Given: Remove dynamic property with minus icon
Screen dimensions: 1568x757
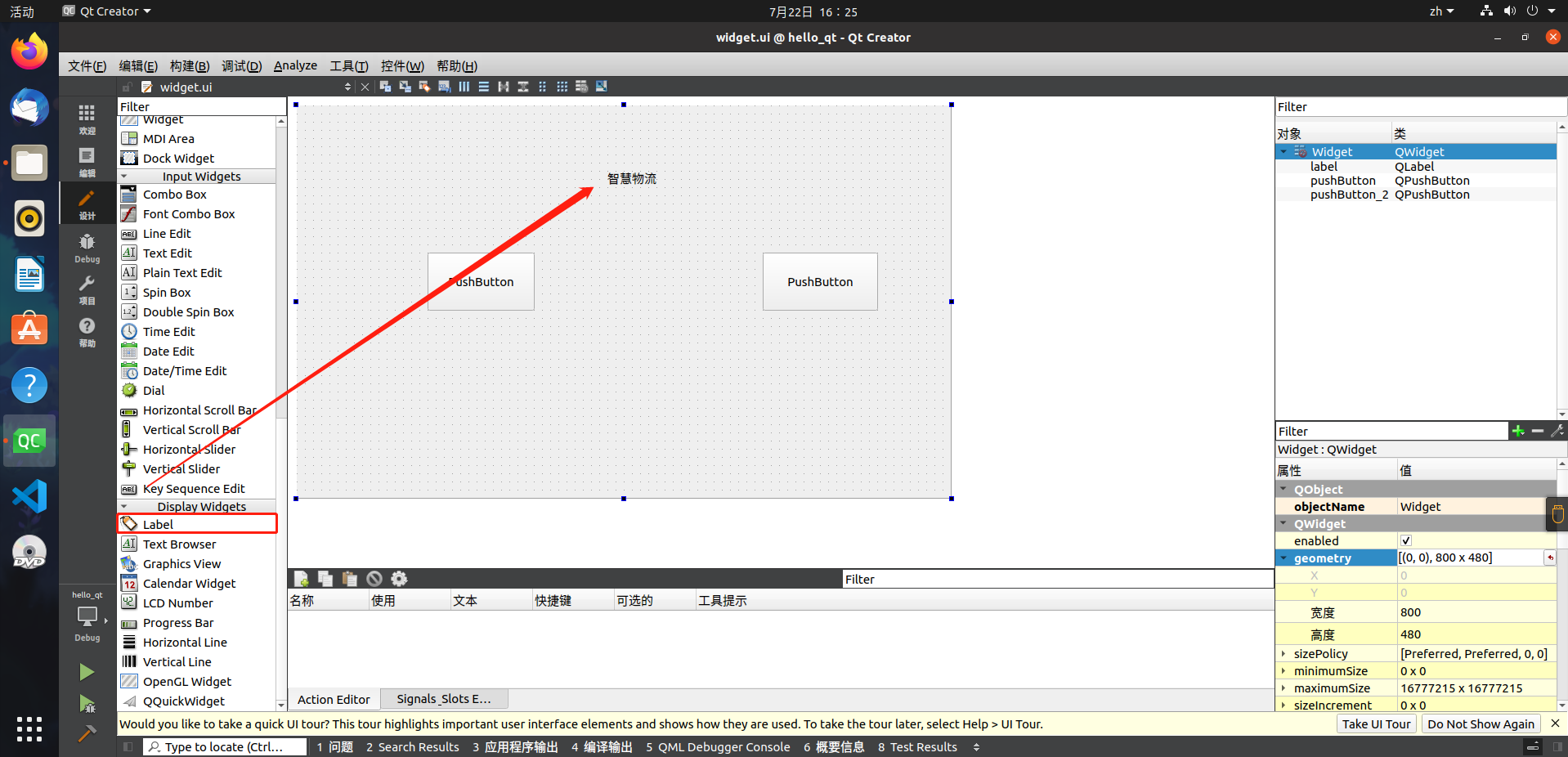Looking at the screenshot, I should 1538,431.
